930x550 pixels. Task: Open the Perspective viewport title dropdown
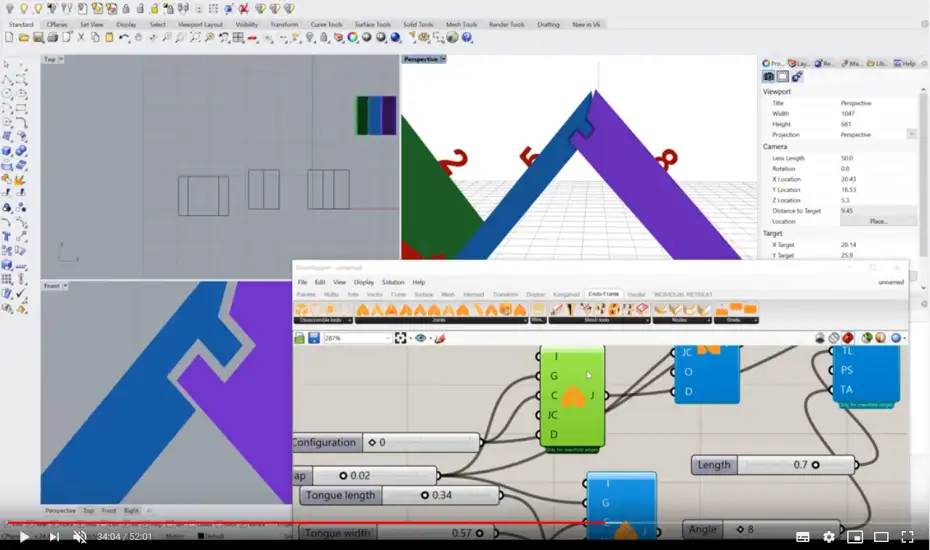443,59
